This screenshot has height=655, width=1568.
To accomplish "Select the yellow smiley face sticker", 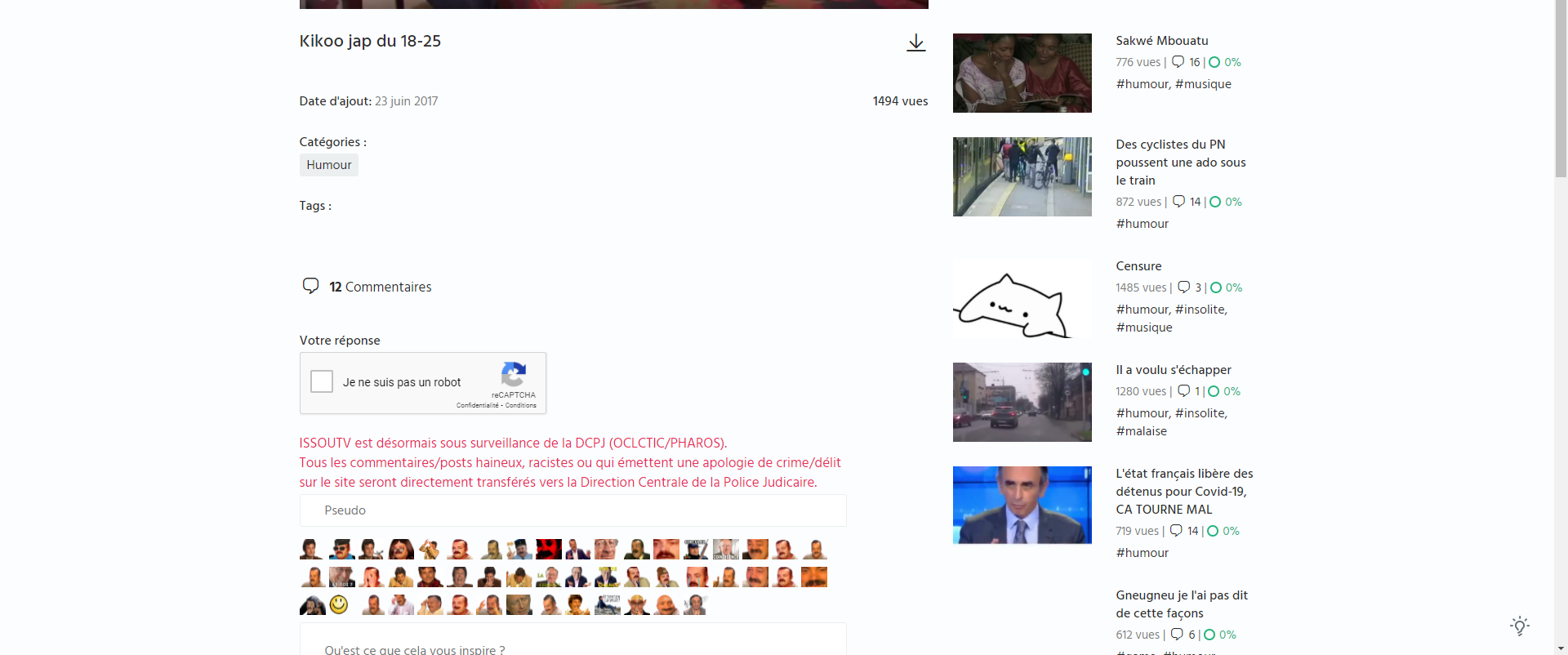I will pyautogui.click(x=339, y=604).
